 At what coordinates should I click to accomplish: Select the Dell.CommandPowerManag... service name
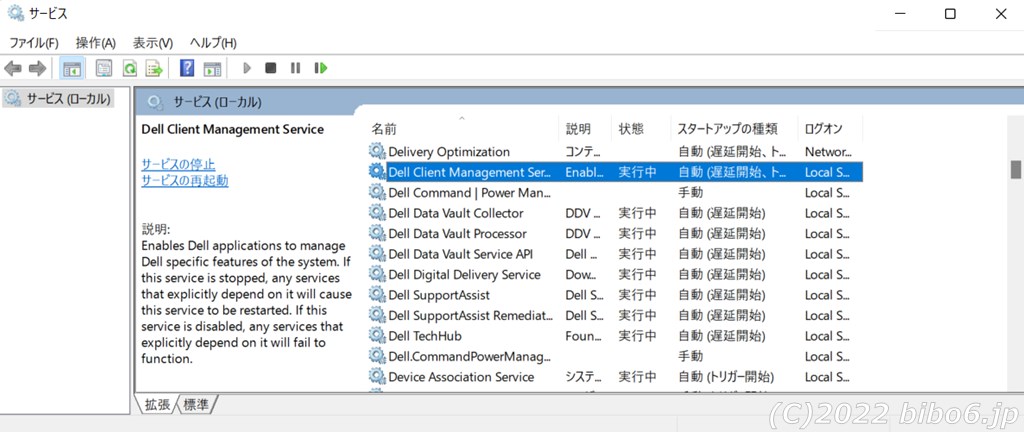coord(470,356)
